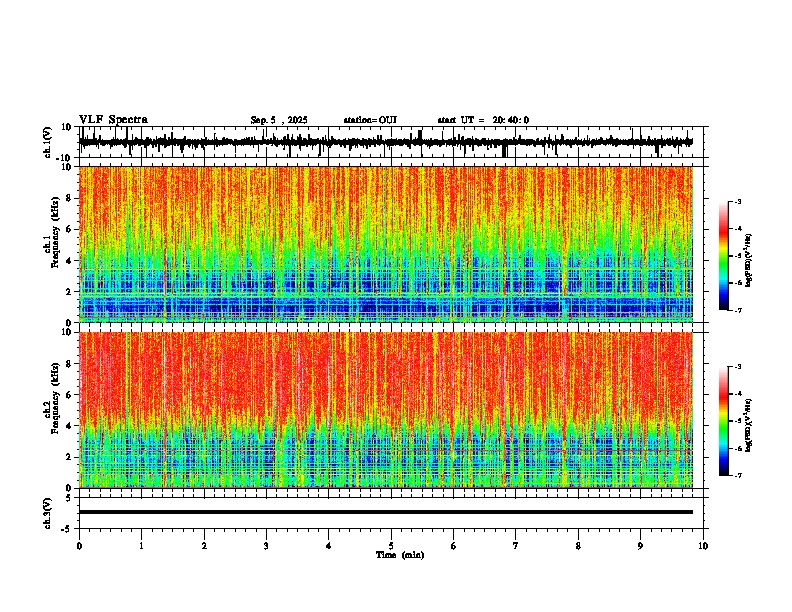Click the ch.1 spectrogram color scale bar
Image resolution: width=792 pixels, height=612 pixels.
[723, 256]
